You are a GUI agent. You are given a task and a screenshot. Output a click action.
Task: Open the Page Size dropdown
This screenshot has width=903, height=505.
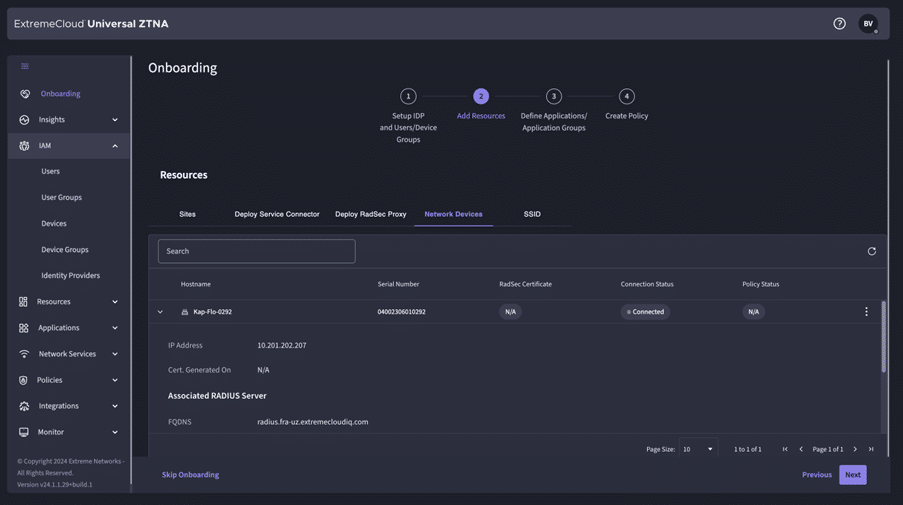click(698, 449)
